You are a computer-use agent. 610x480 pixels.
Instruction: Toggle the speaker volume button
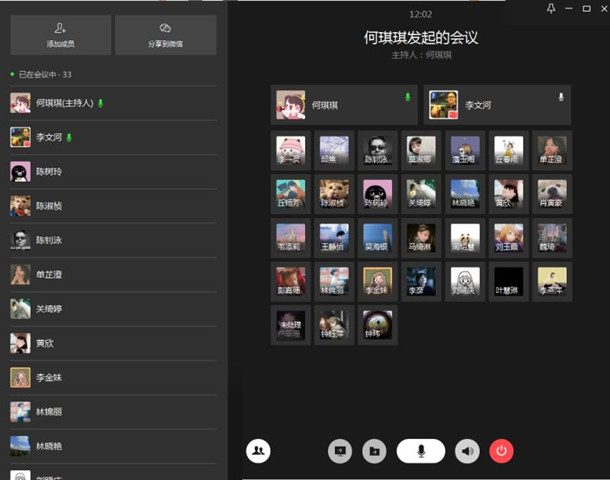(467, 451)
